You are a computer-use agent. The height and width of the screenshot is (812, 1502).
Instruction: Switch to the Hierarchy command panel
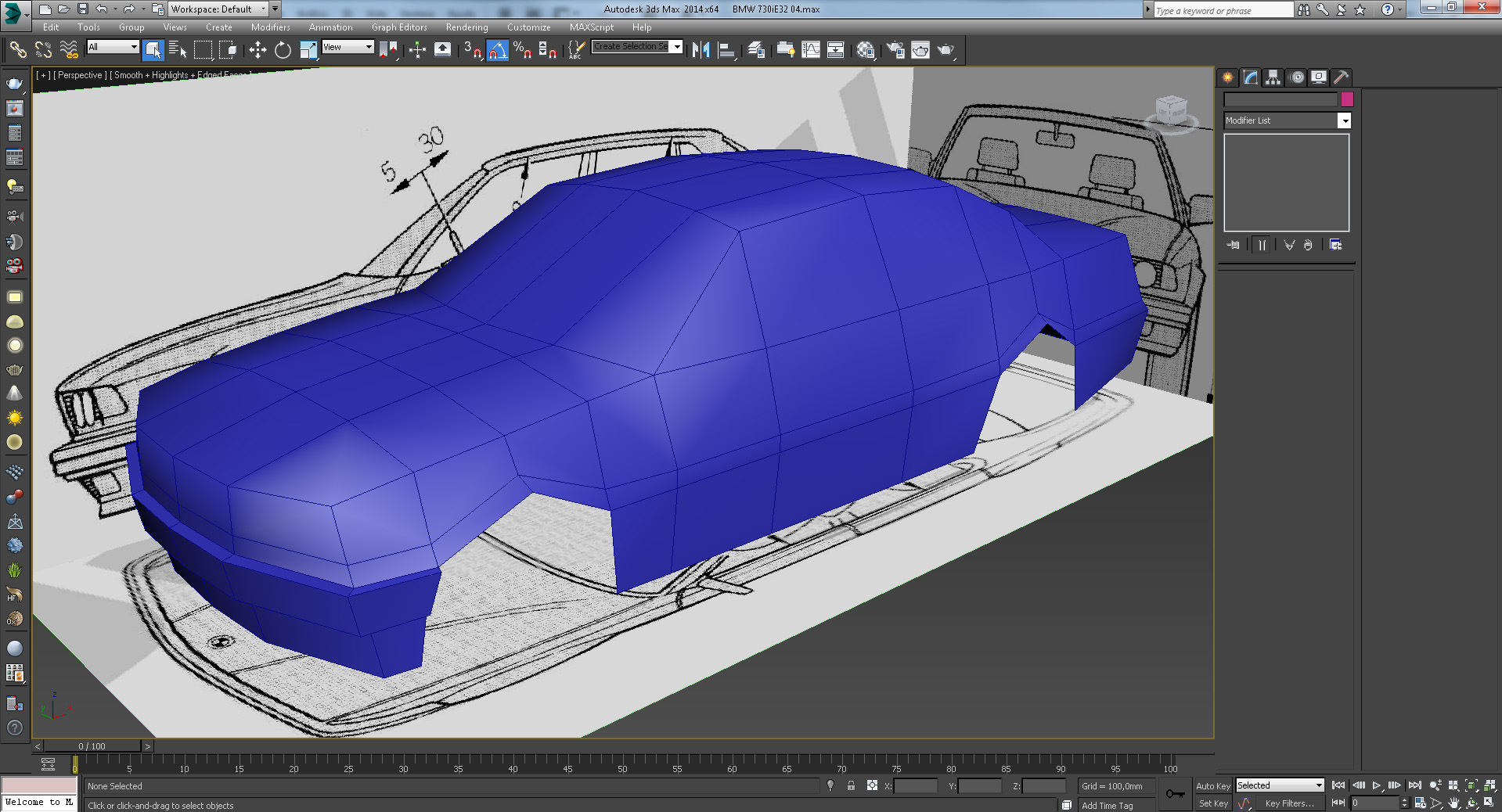1273,77
